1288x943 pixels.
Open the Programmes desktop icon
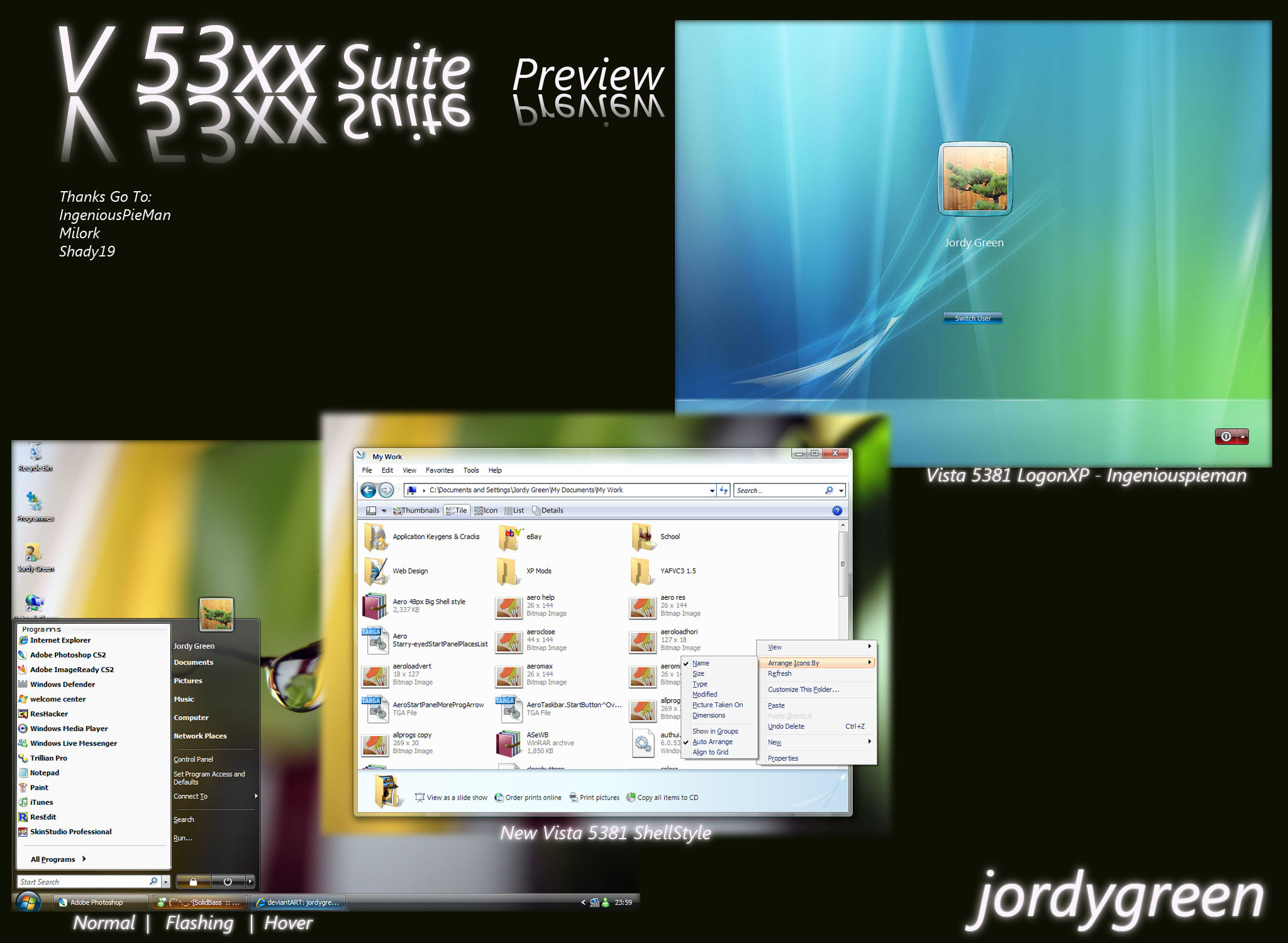tap(35, 506)
